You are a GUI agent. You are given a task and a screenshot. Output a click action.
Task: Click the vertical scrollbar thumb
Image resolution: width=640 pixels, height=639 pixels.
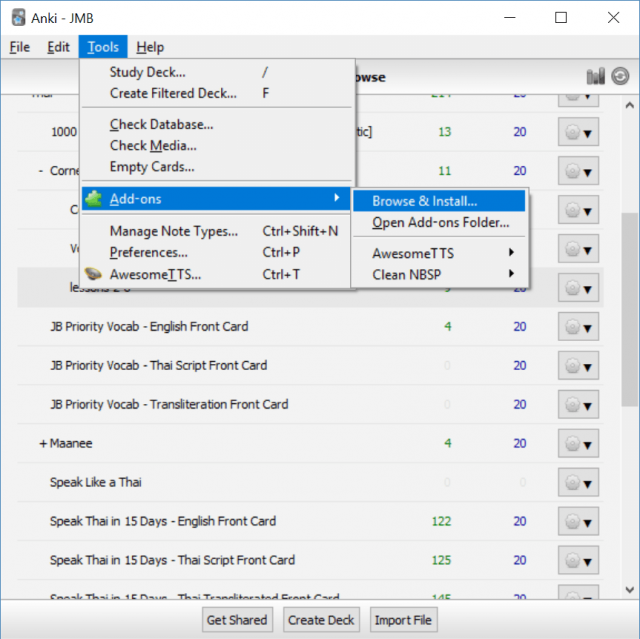point(630,309)
